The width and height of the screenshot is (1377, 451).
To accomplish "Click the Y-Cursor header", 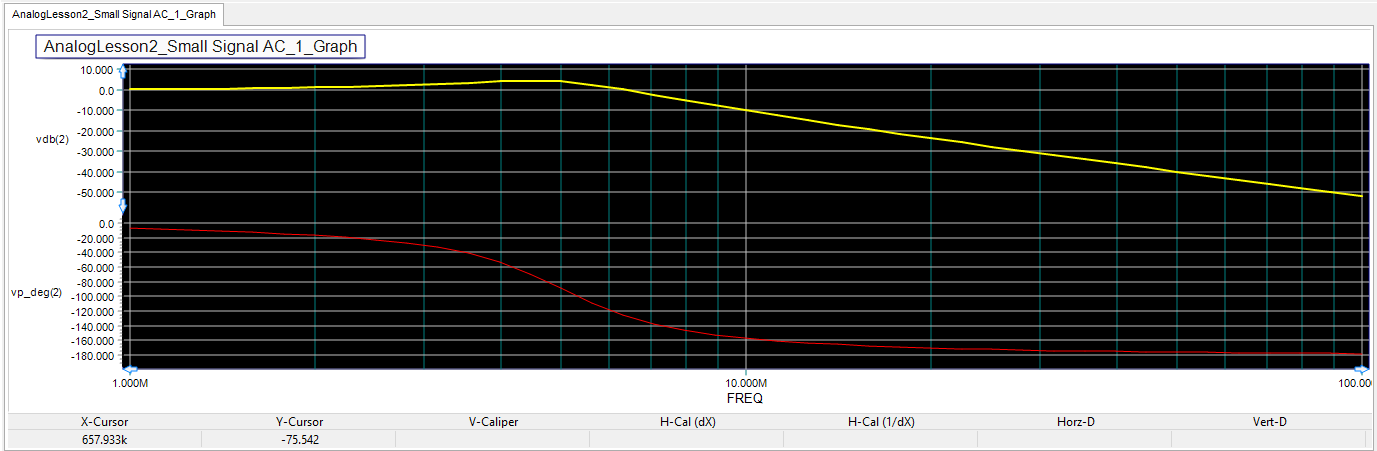I will [299, 422].
